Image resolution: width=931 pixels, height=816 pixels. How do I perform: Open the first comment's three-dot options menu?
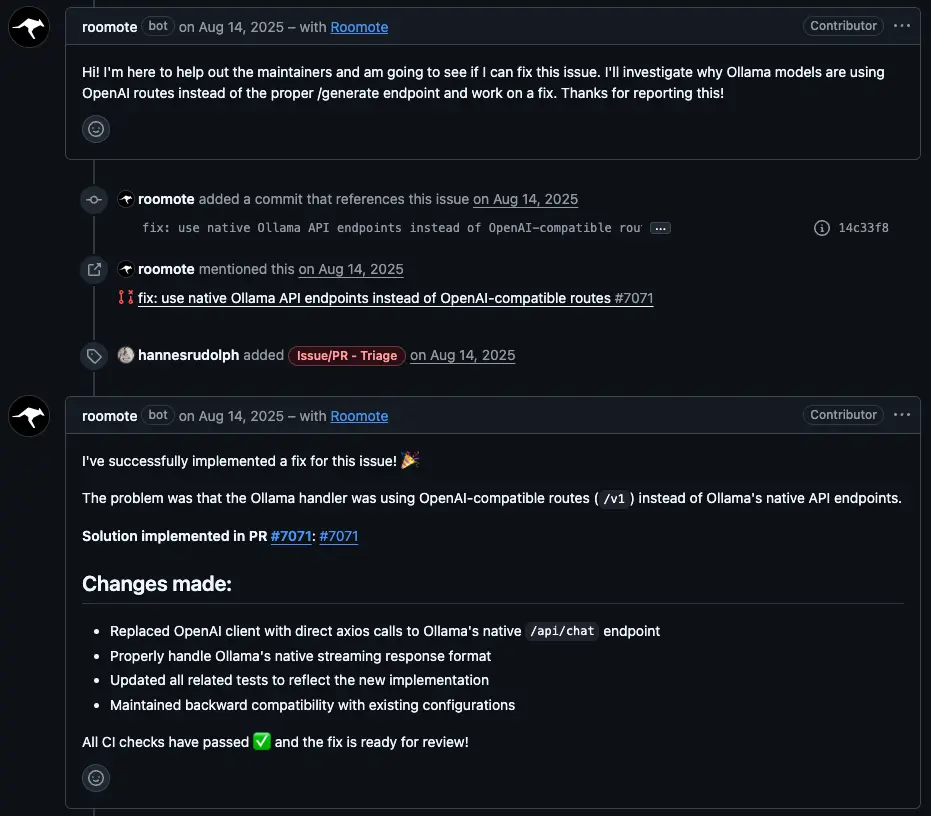click(902, 26)
